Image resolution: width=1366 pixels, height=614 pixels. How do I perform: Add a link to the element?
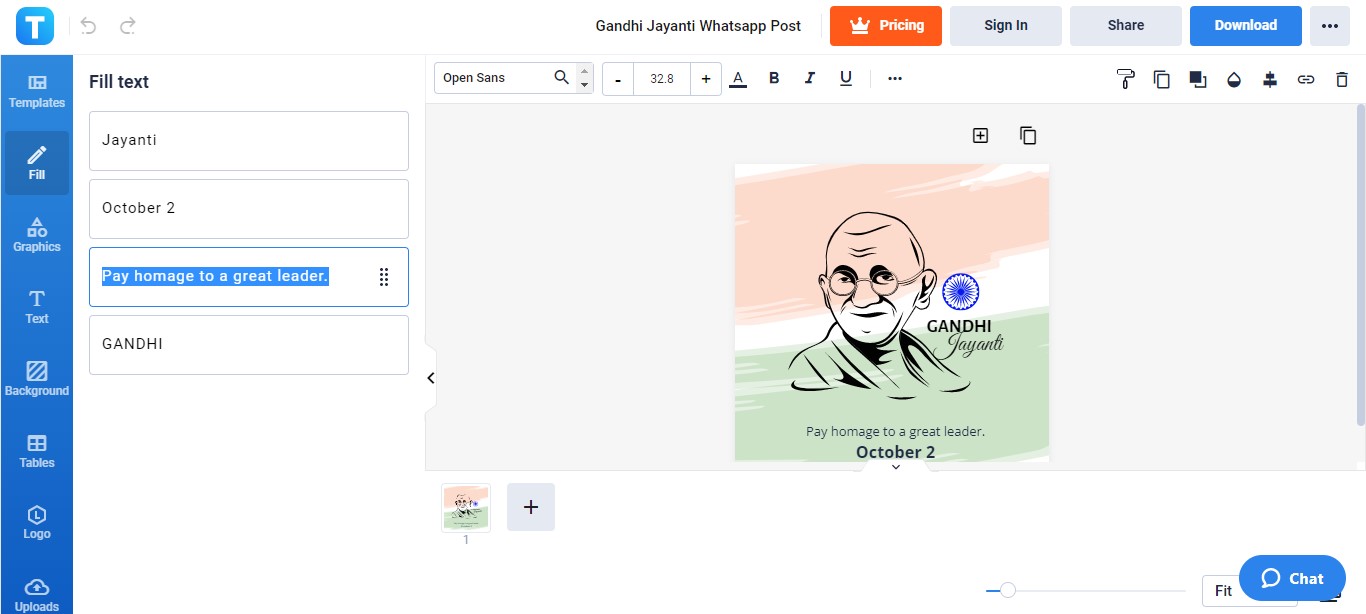pos(1306,79)
